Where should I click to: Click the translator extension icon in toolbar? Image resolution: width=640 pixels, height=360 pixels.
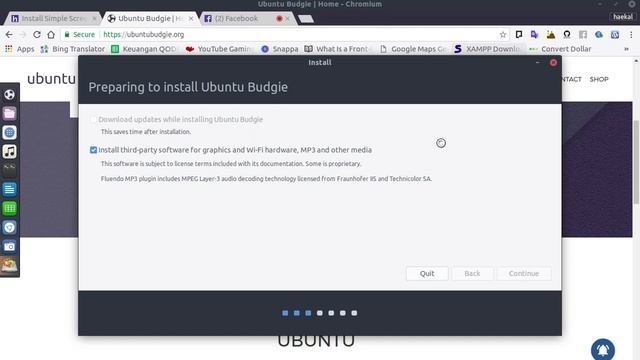534,35
